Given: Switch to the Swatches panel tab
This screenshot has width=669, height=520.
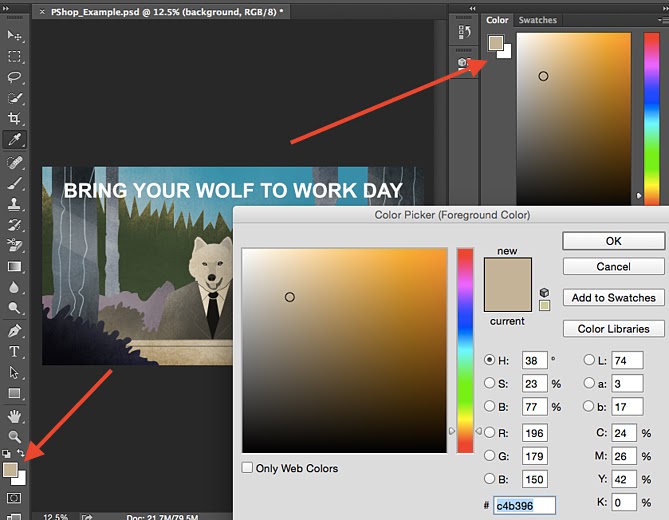Looking at the screenshot, I should click(x=538, y=20).
